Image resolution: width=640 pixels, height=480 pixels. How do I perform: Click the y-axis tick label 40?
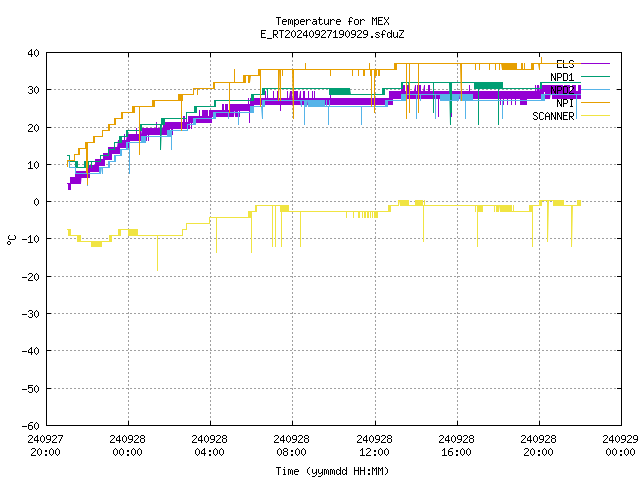(x=33, y=53)
